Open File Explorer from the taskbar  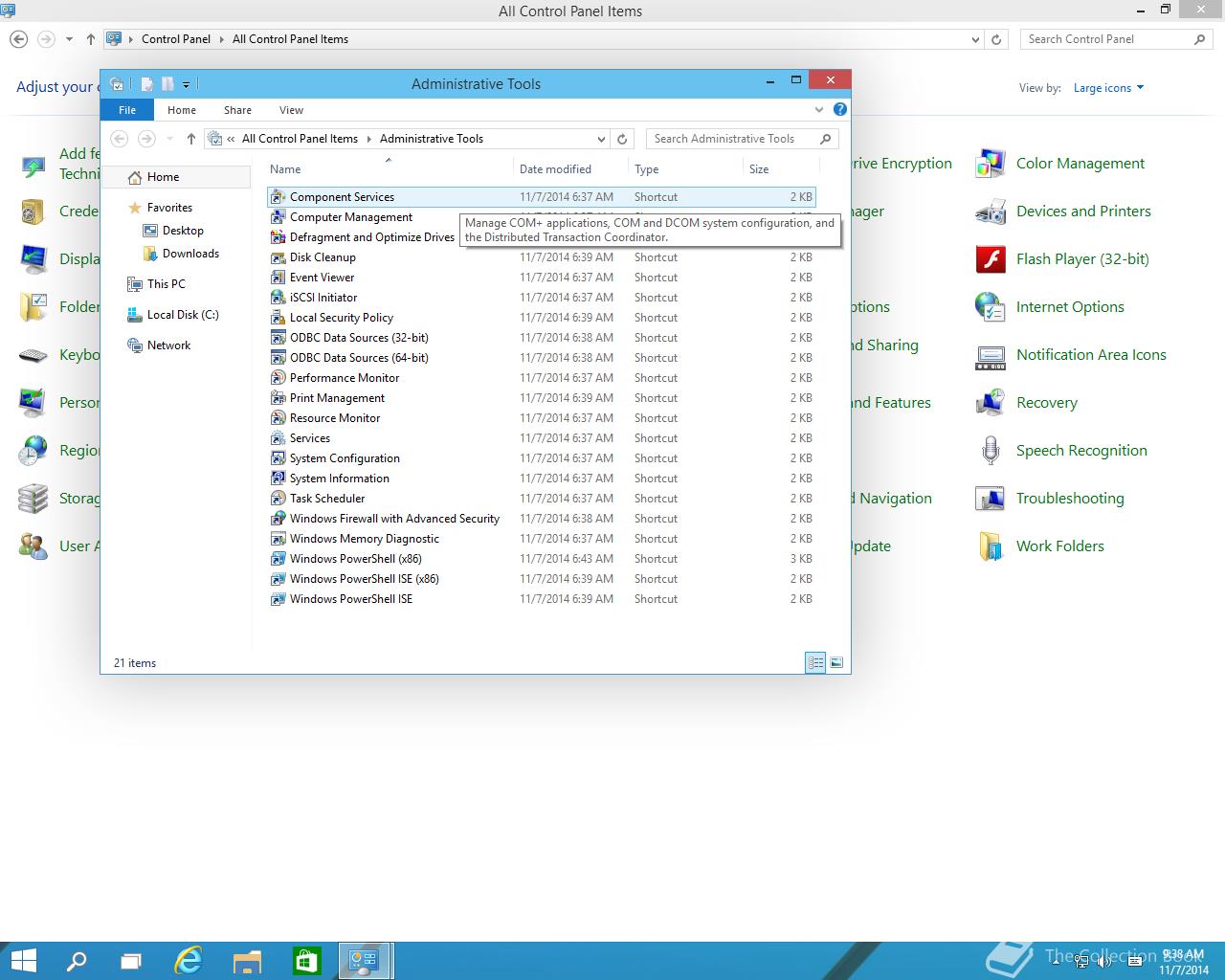pos(247,961)
